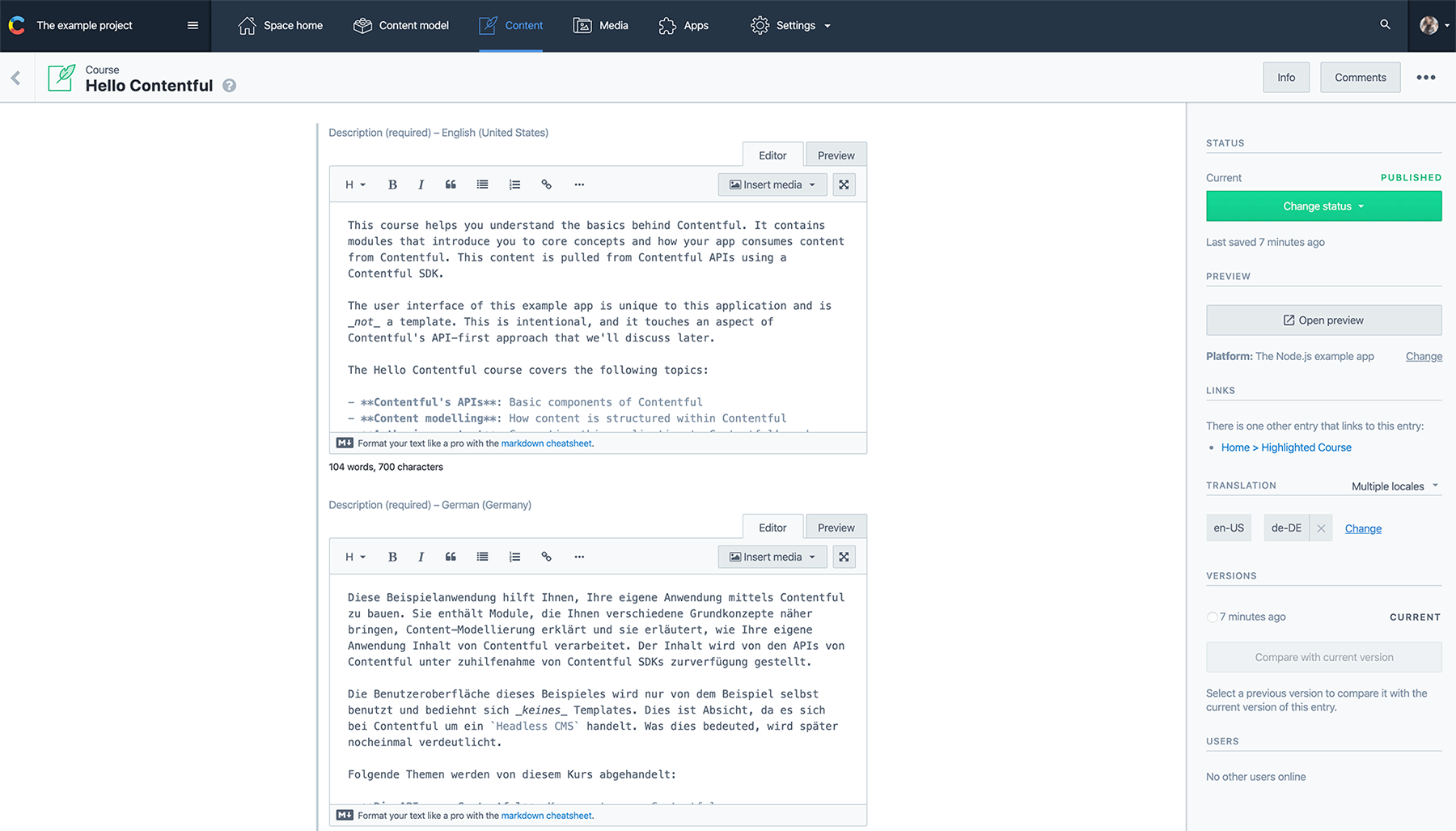The height and width of the screenshot is (831, 1456).
Task: Create a numbered list in the German editor
Action: [514, 557]
